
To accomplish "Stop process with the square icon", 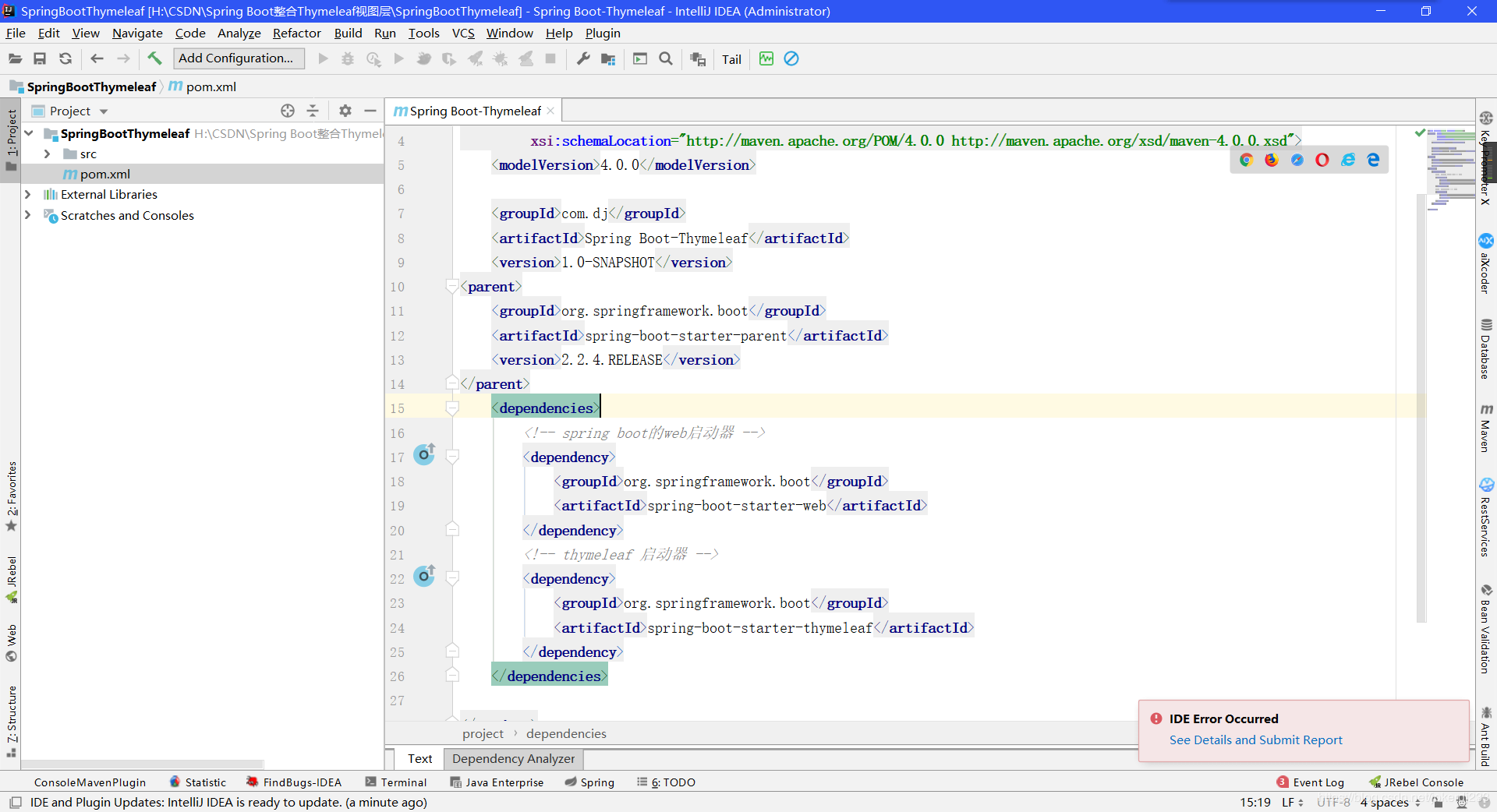I will (x=550, y=58).
